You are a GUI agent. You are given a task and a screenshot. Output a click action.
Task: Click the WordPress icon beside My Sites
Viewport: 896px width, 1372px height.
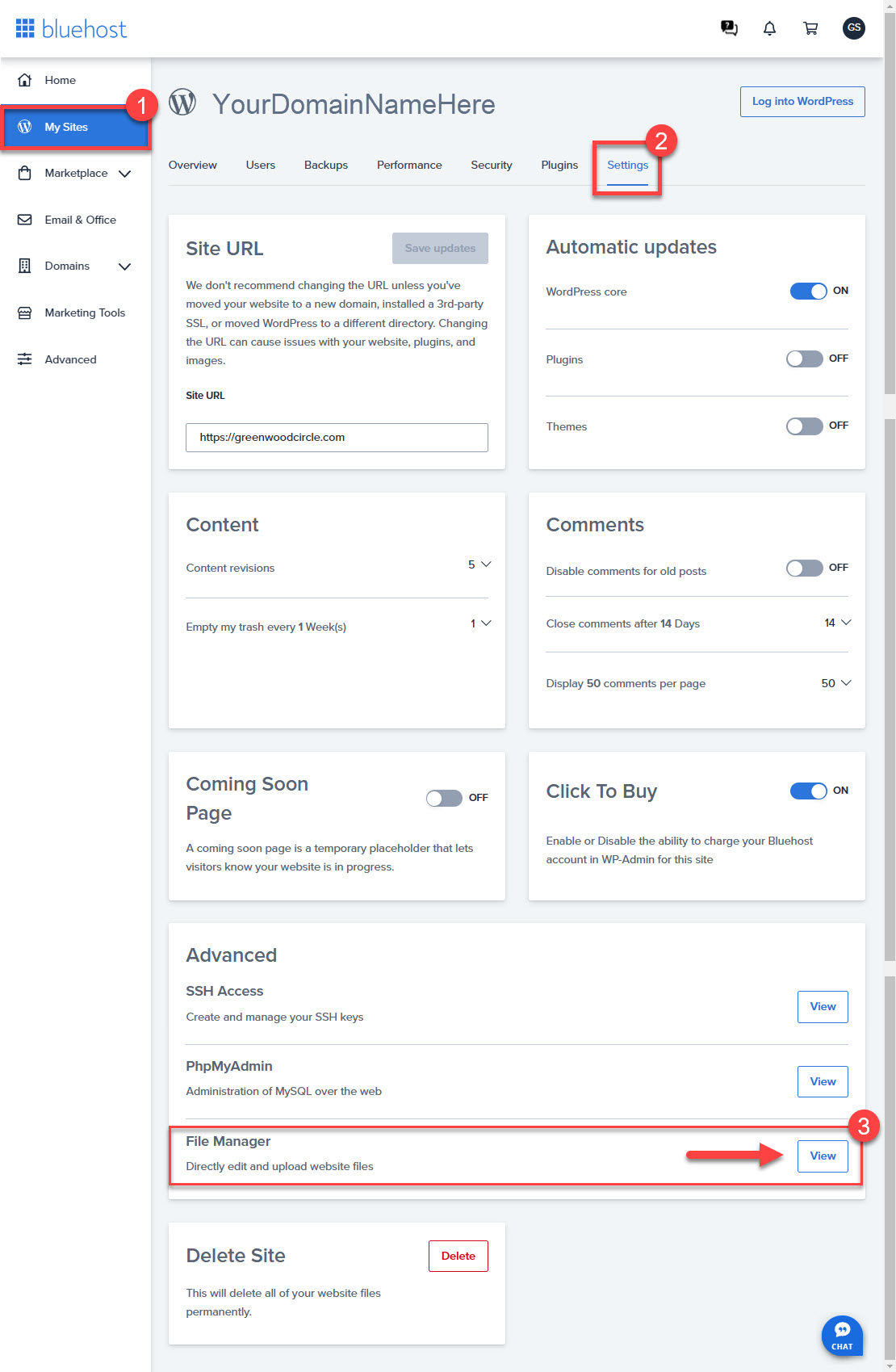[x=25, y=127]
